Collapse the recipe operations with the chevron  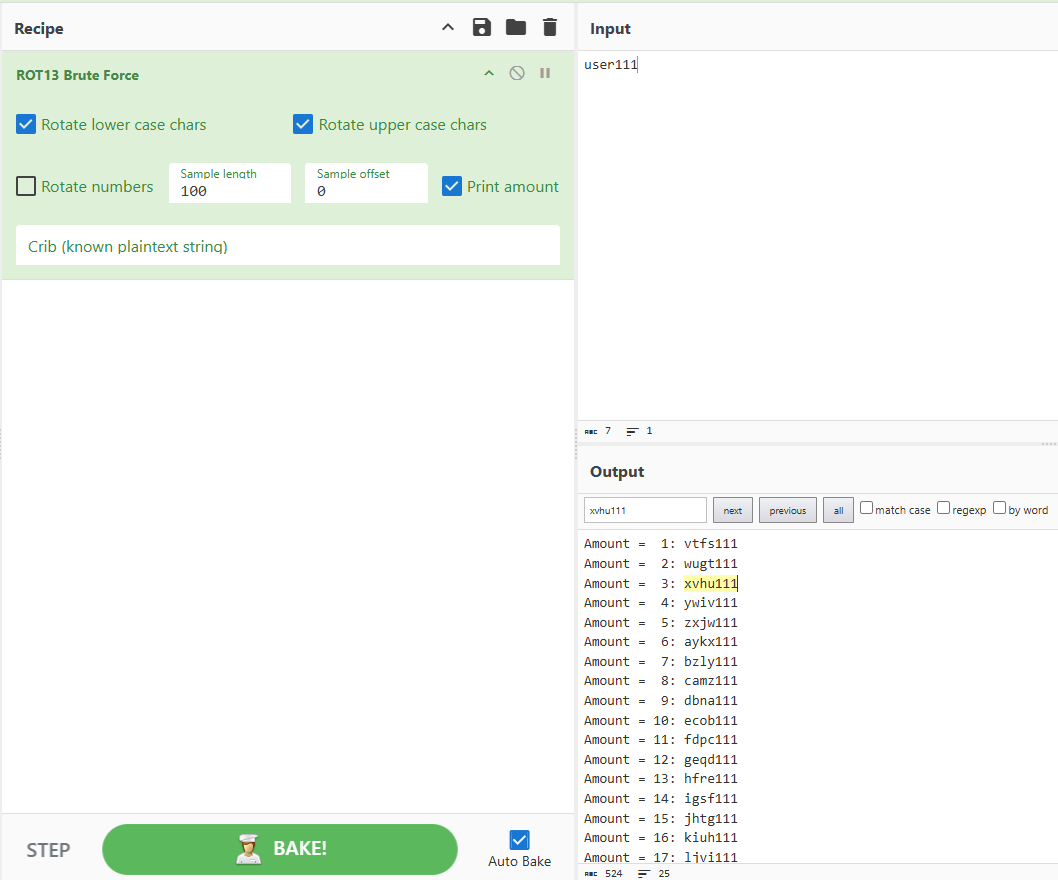(447, 28)
